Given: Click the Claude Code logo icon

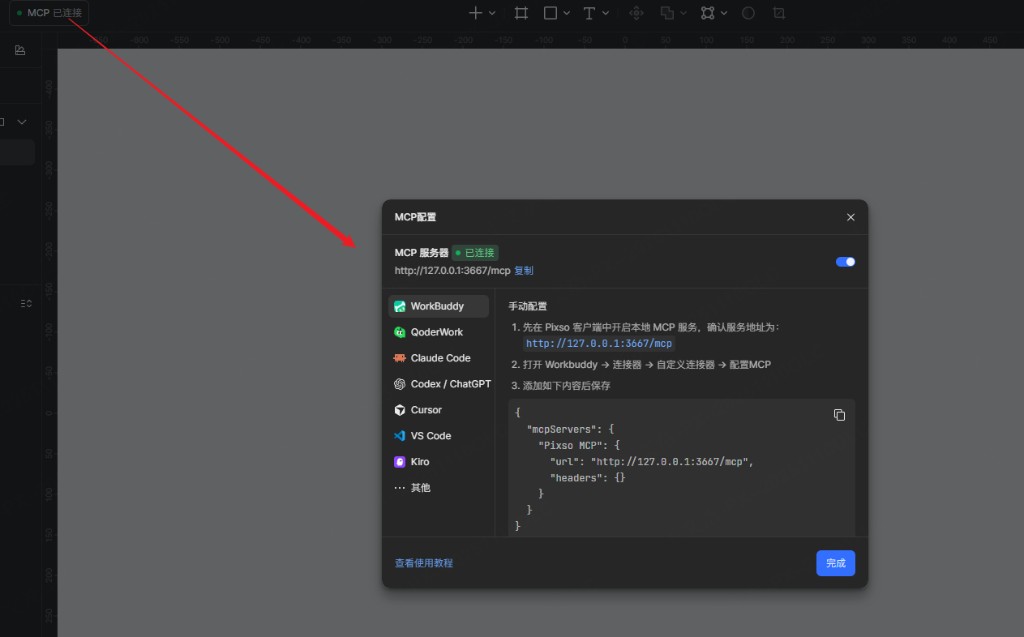Looking at the screenshot, I should (400, 358).
